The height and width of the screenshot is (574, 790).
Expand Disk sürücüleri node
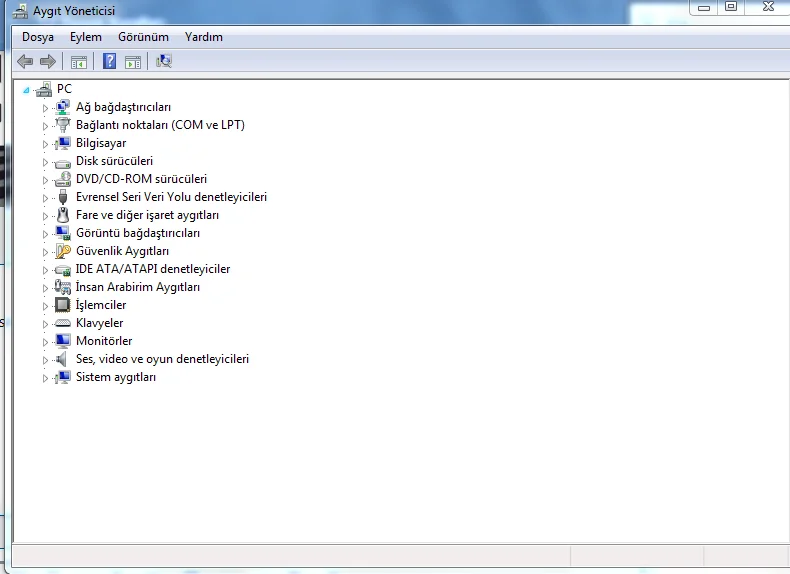[x=45, y=162]
